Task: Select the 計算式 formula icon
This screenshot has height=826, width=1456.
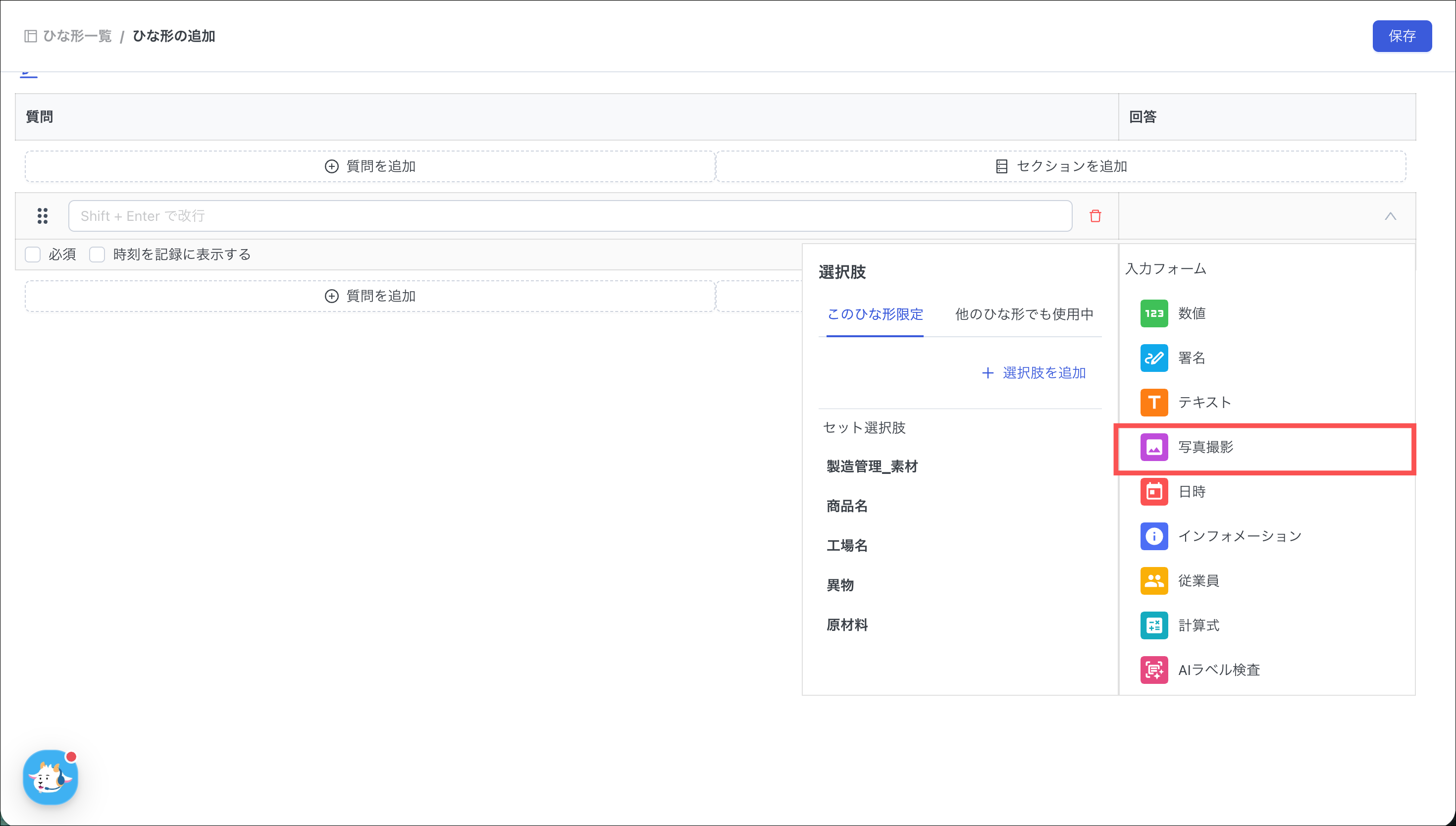Action: pos(1154,625)
